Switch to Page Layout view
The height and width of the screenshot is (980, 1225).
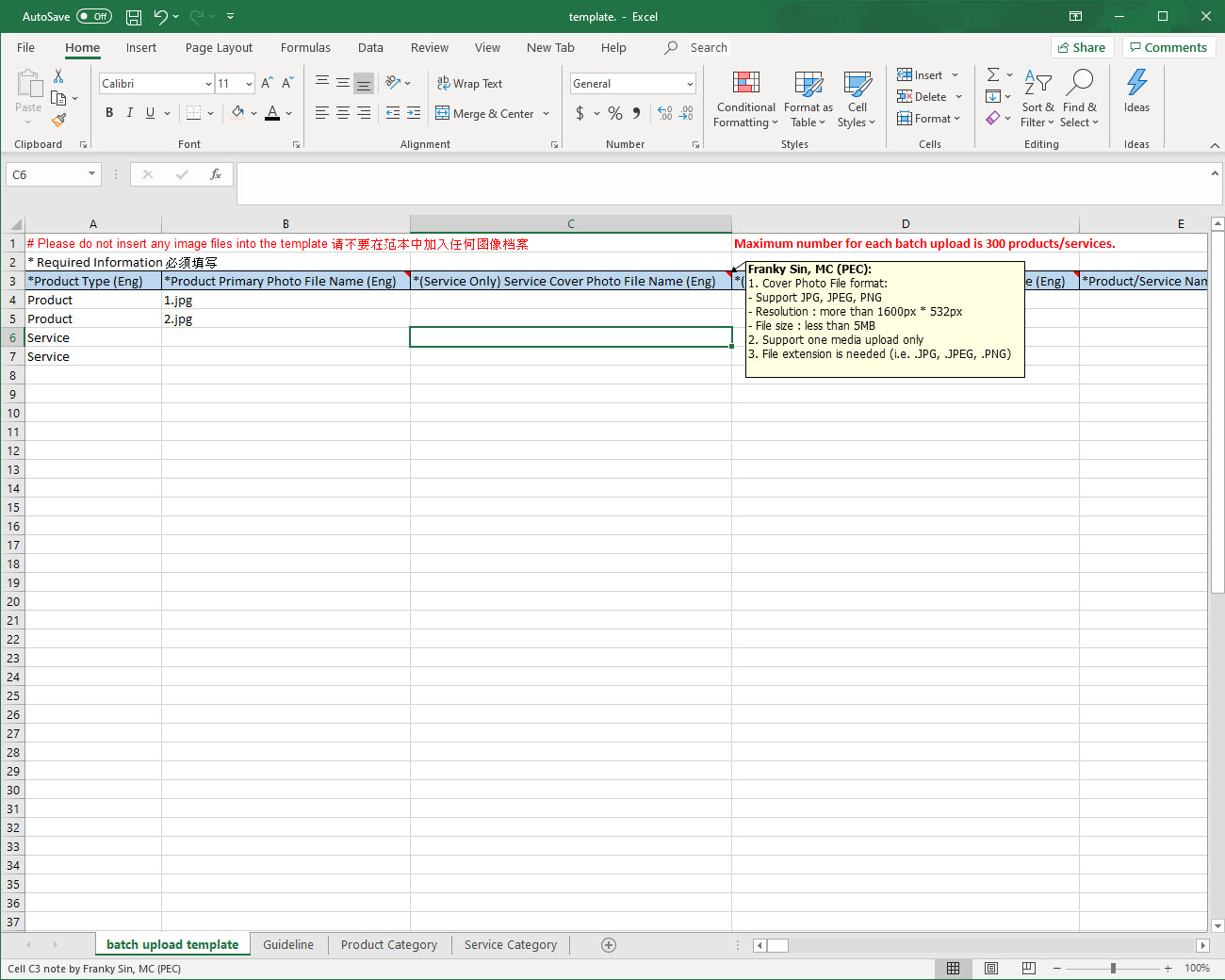pos(991,969)
